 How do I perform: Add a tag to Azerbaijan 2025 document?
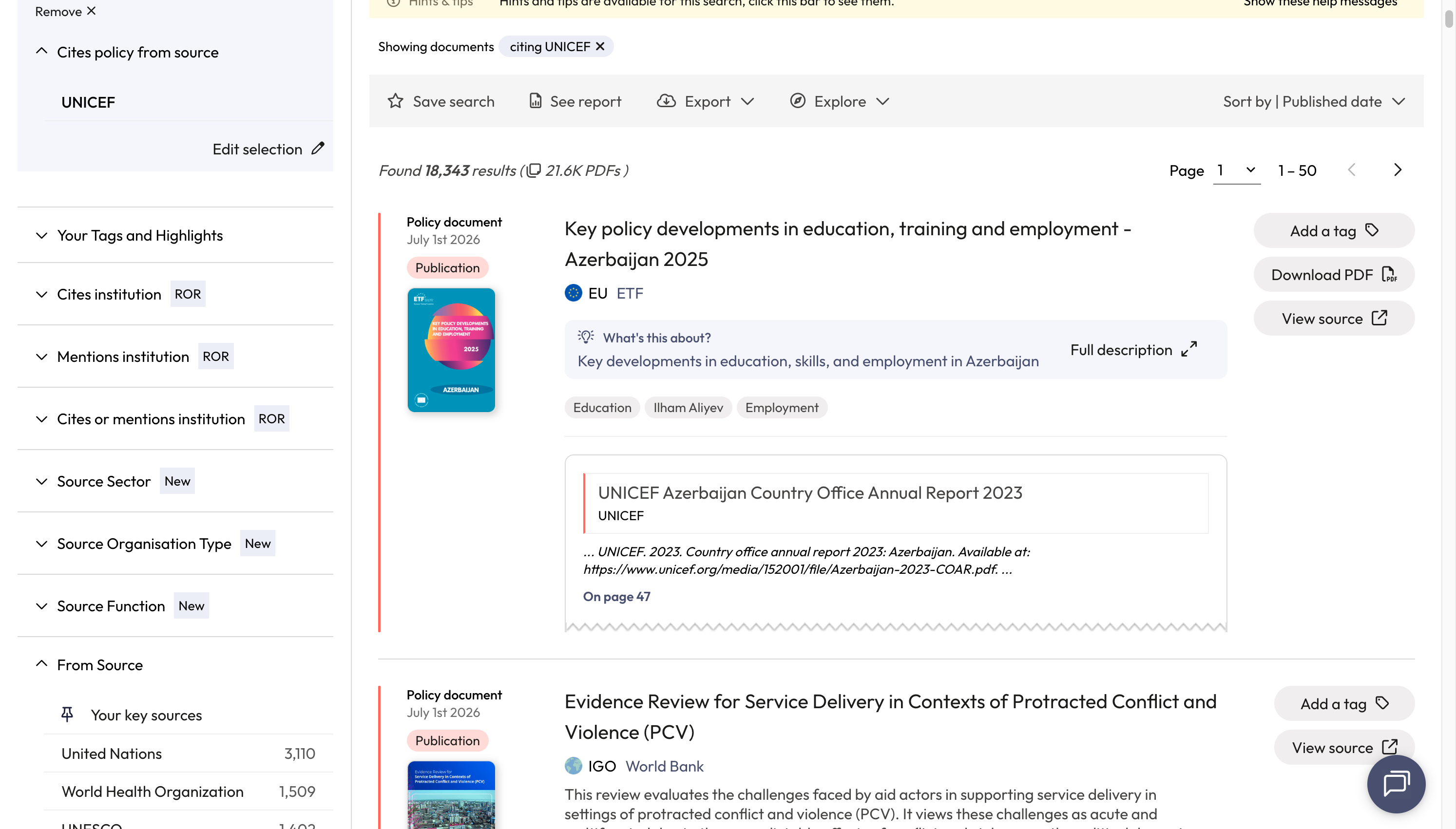point(1334,230)
